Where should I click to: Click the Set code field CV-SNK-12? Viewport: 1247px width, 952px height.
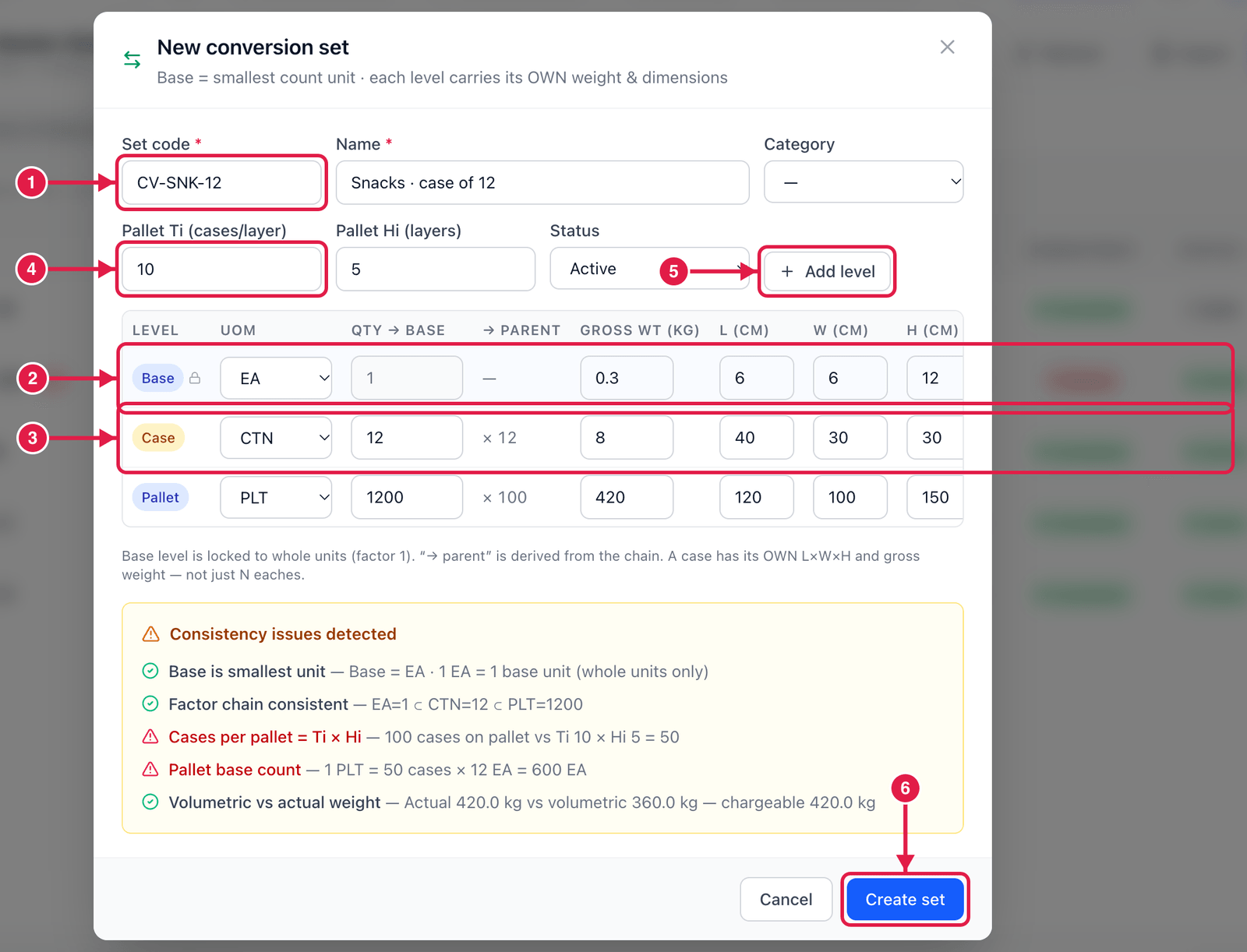pyautogui.click(x=221, y=182)
